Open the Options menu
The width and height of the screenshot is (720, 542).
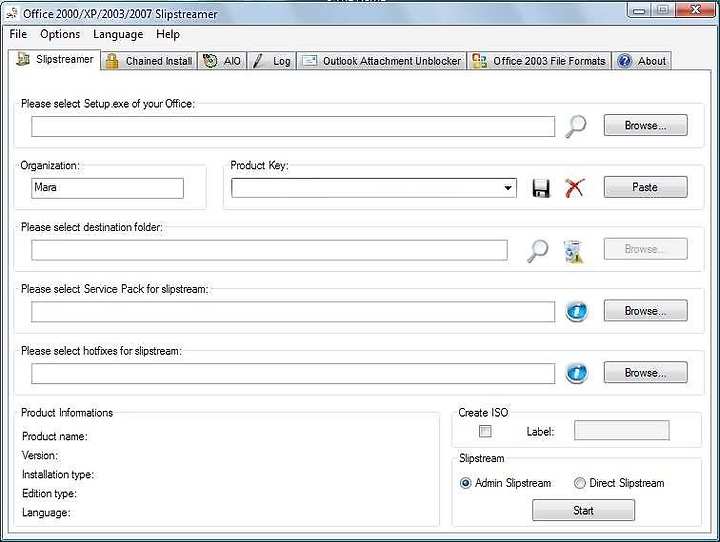pyautogui.click(x=60, y=34)
